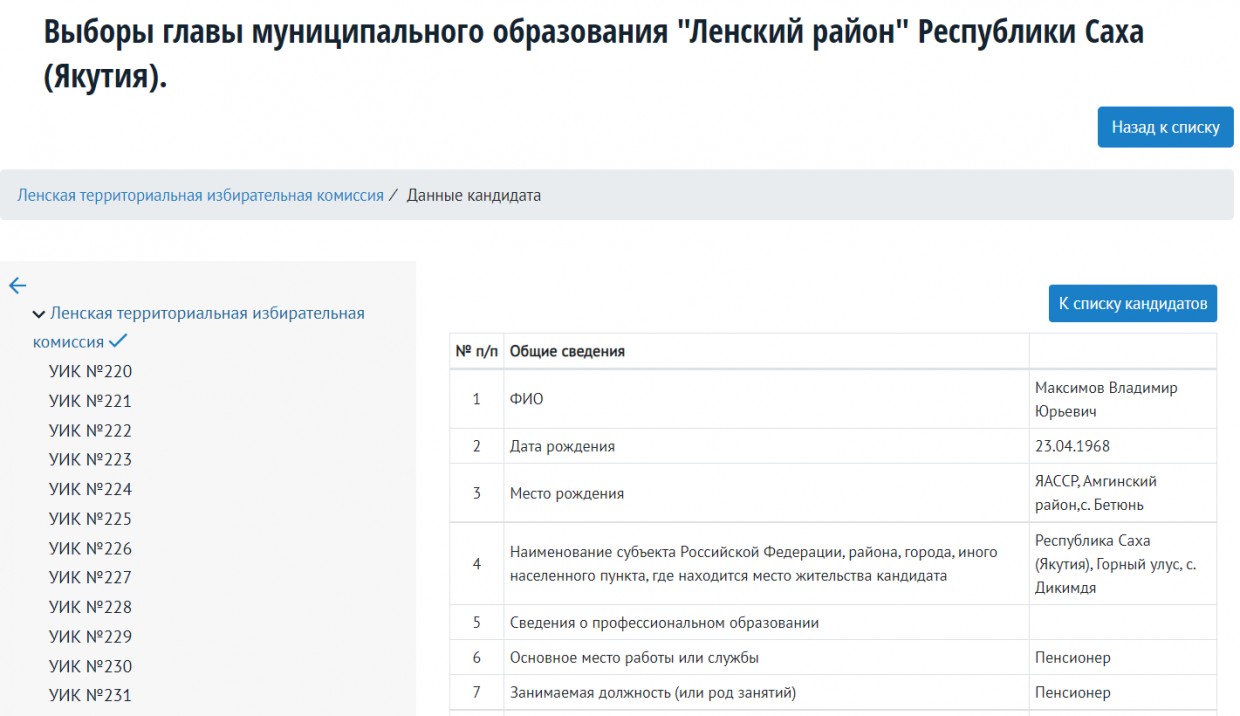Click the back arrow icon in sidebar
The width and height of the screenshot is (1240, 716).
(x=17, y=286)
